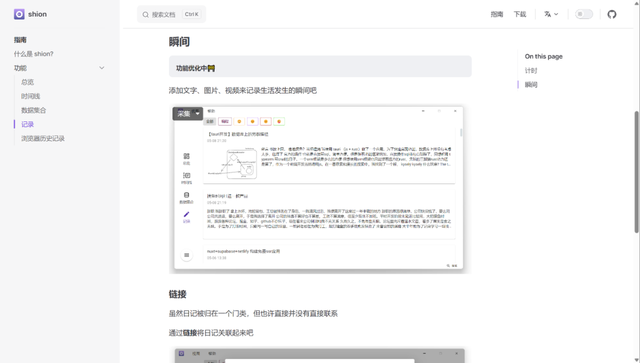The image size is (640, 363).
Task: Open the 采集 dropdown in screenshot
Action: coord(188,114)
